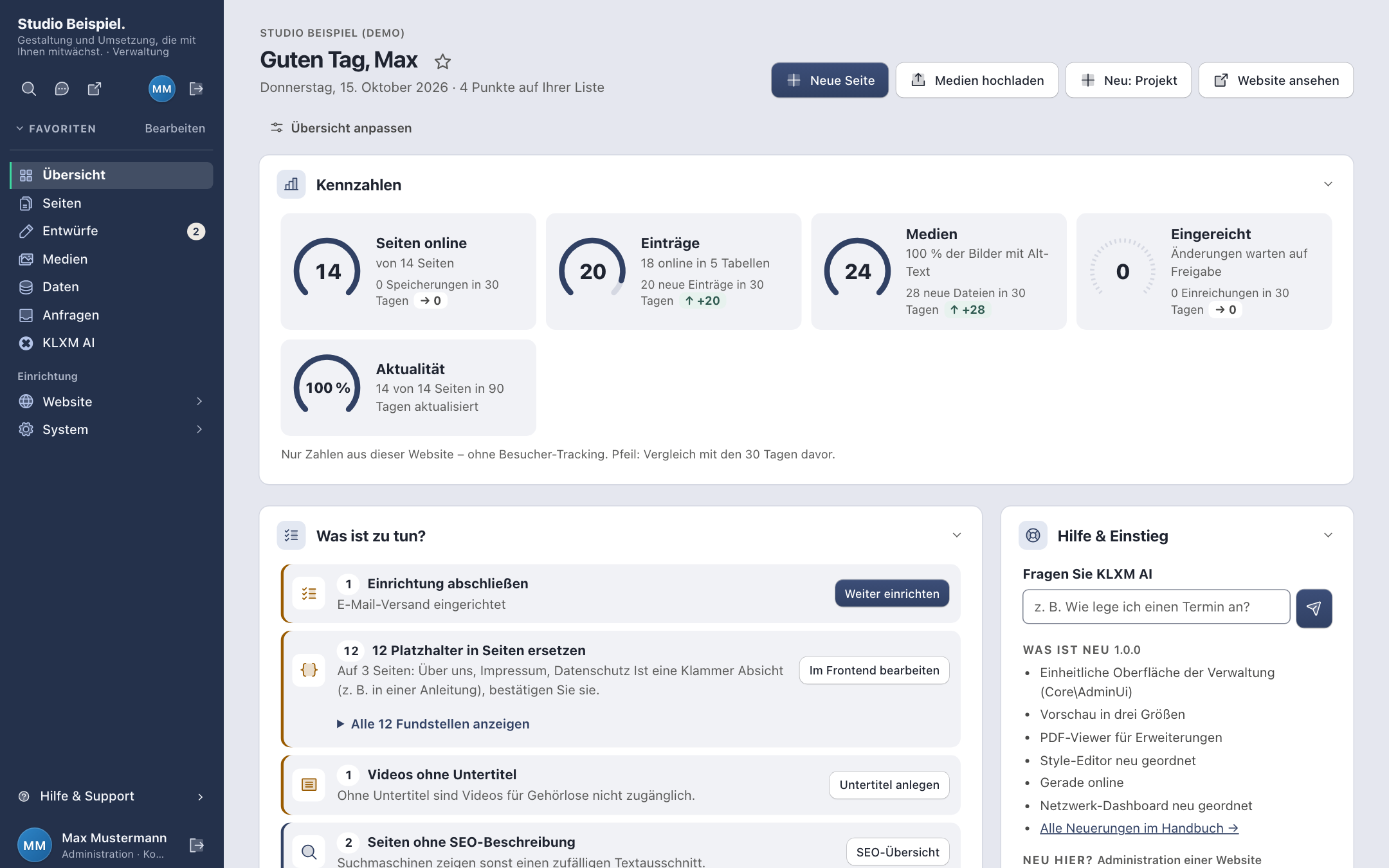Toggle favorite star next to Guten Tag, Max

[442, 62]
